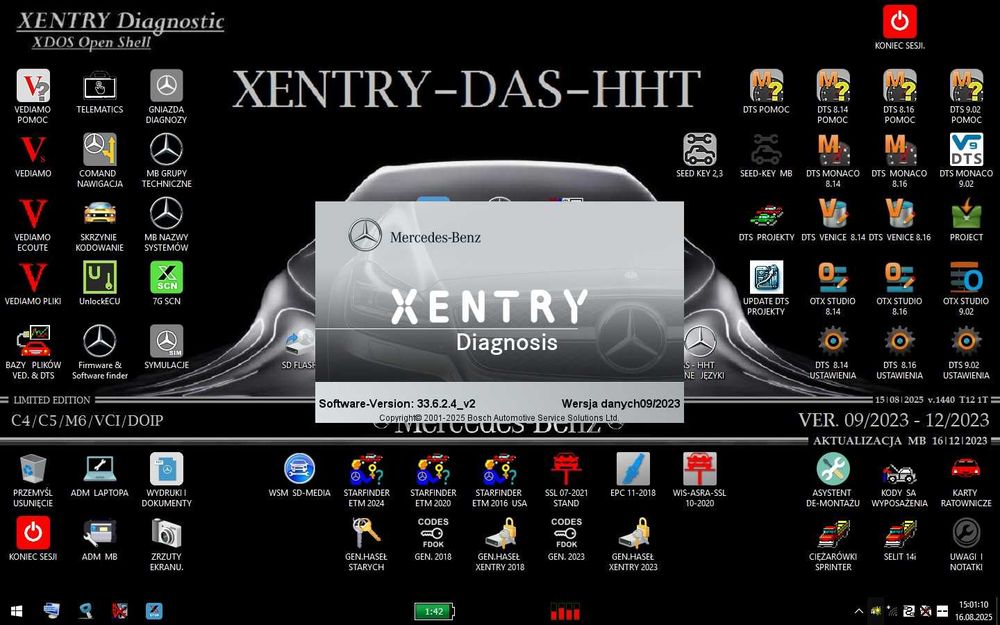The height and width of the screenshot is (625, 1000).
Task: Open ASYSTENT DE-MONTAŻU icon
Action: (833, 469)
